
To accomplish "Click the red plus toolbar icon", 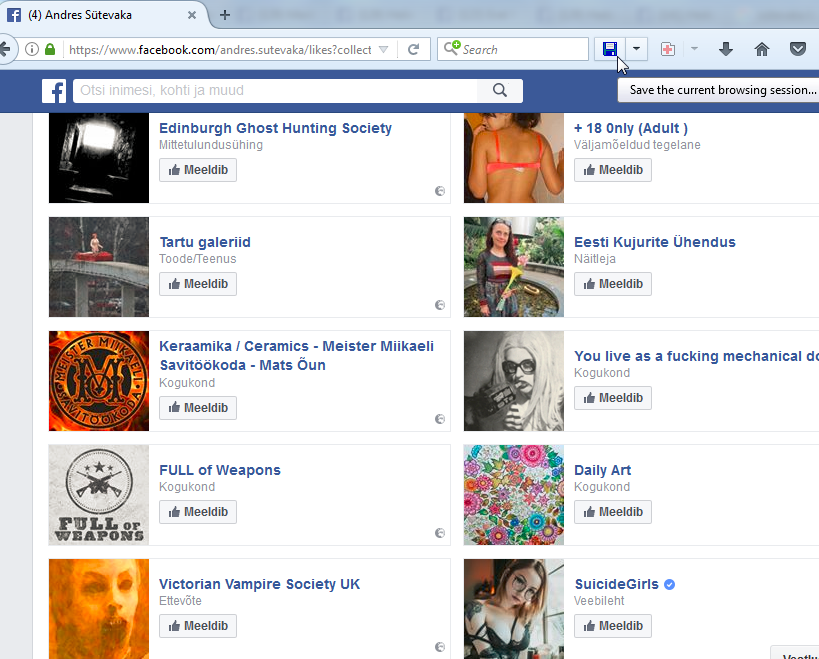I will pyautogui.click(x=668, y=50).
